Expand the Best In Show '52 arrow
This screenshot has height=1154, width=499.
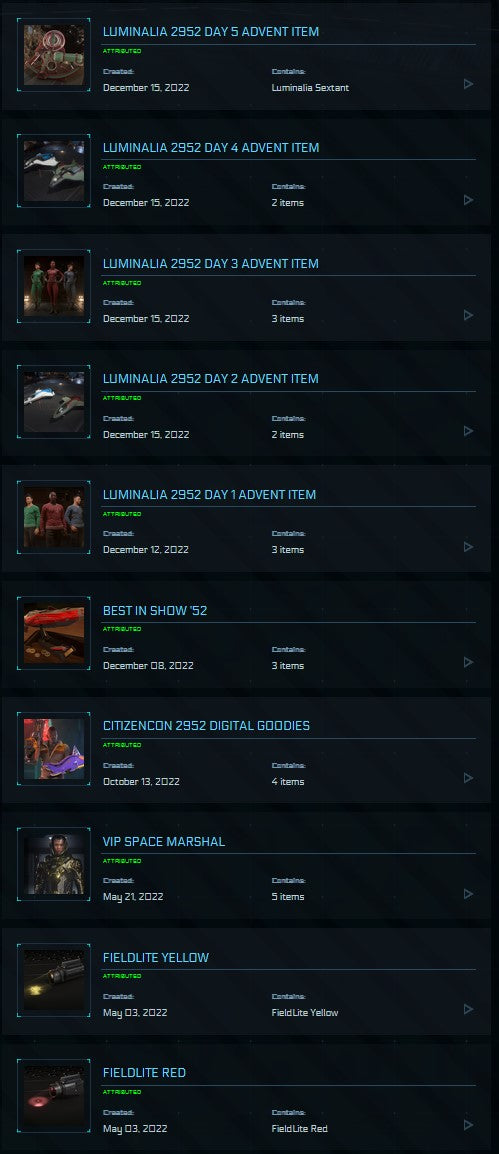[x=468, y=662]
